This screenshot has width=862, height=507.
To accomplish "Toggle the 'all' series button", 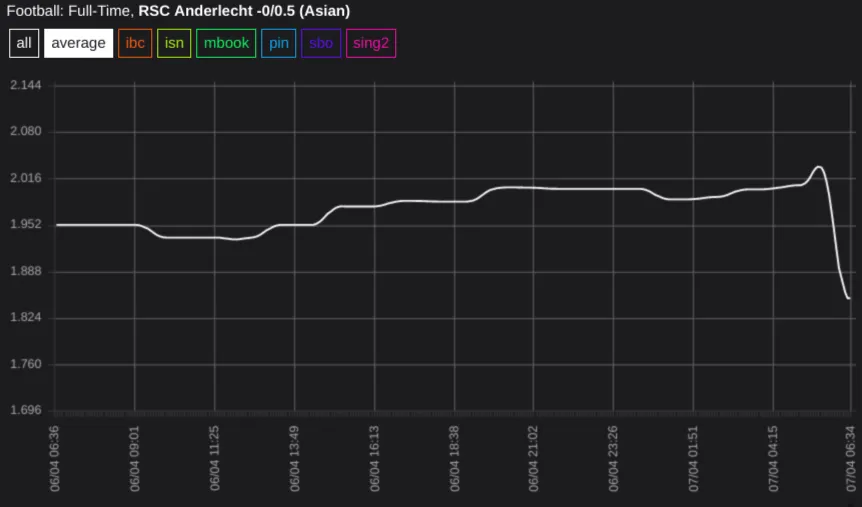I will point(24,43).
